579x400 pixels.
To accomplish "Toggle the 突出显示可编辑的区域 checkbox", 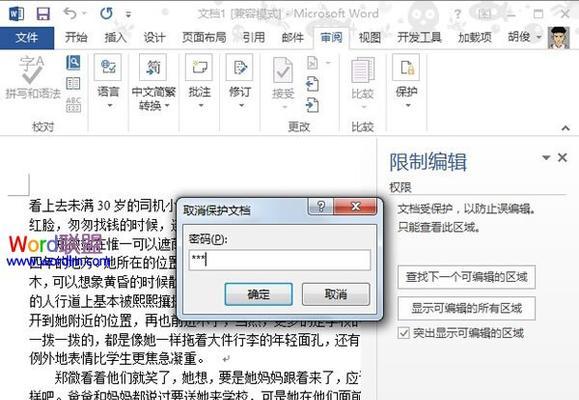I will [404, 333].
